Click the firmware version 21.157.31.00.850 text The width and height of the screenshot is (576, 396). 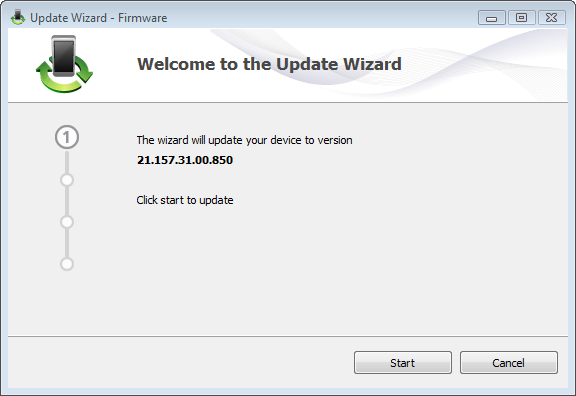(x=185, y=160)
